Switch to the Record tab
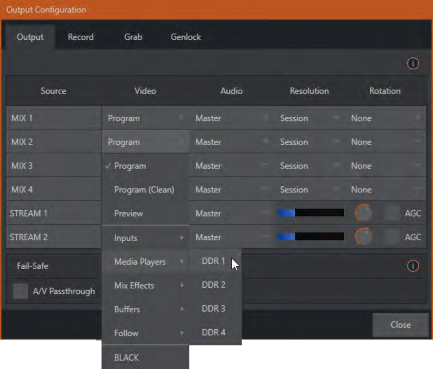Image resolution: width=433 pixels, height=369 pixels. pos(81,37)
